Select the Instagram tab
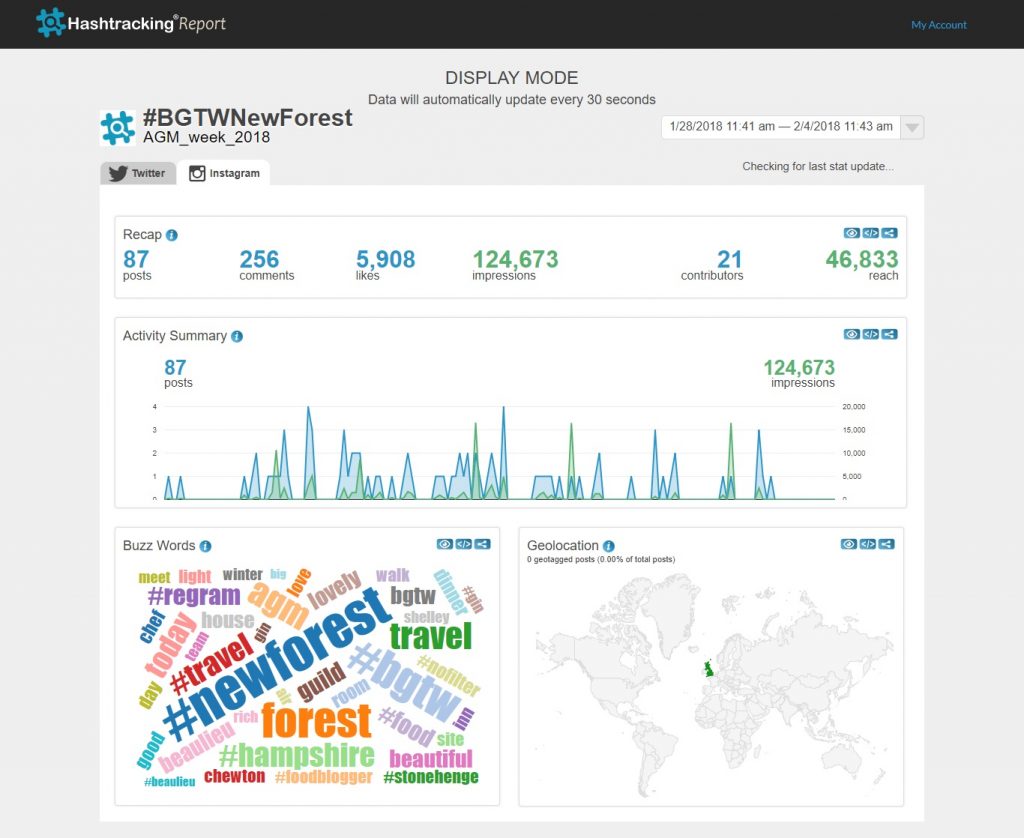 tap(225, 173)
